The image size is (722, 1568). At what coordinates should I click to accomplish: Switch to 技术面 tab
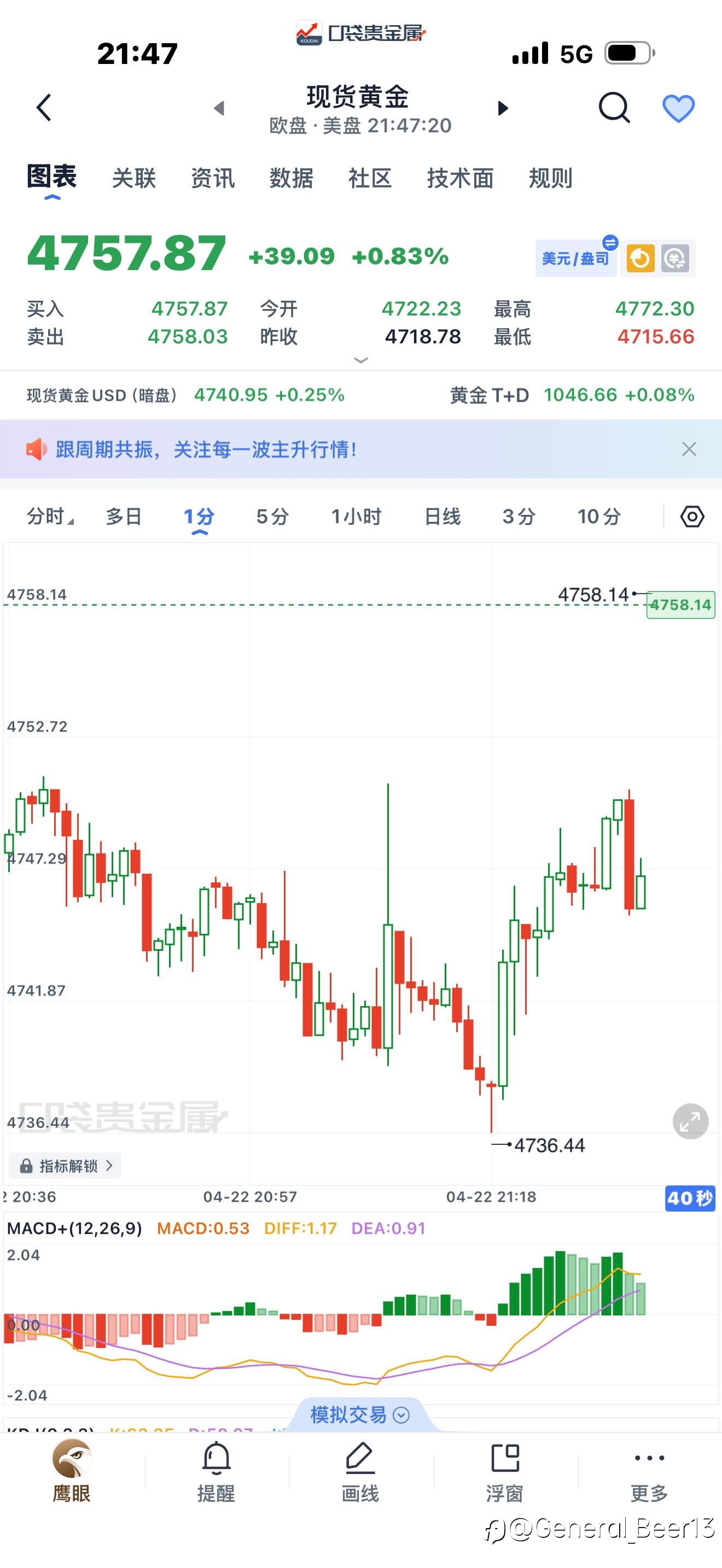click(x=460, y=178)
